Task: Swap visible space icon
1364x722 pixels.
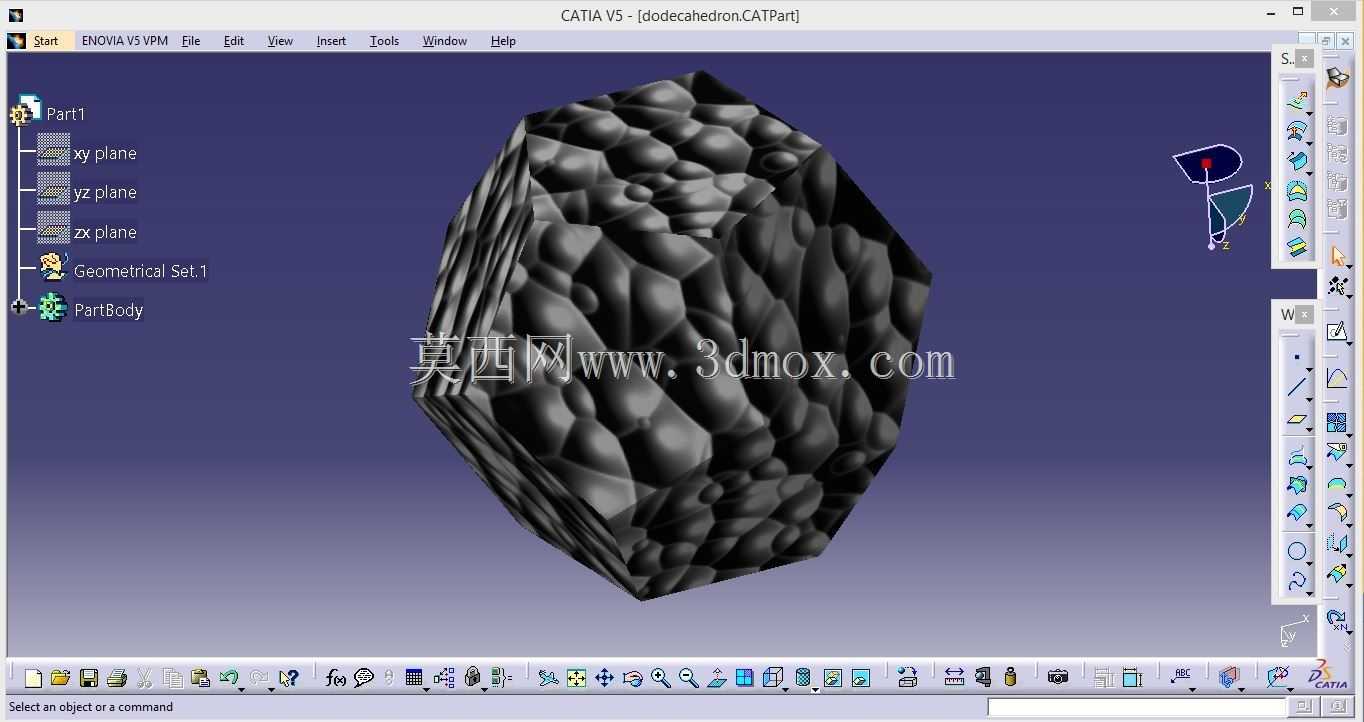Action: click(861, 678)
